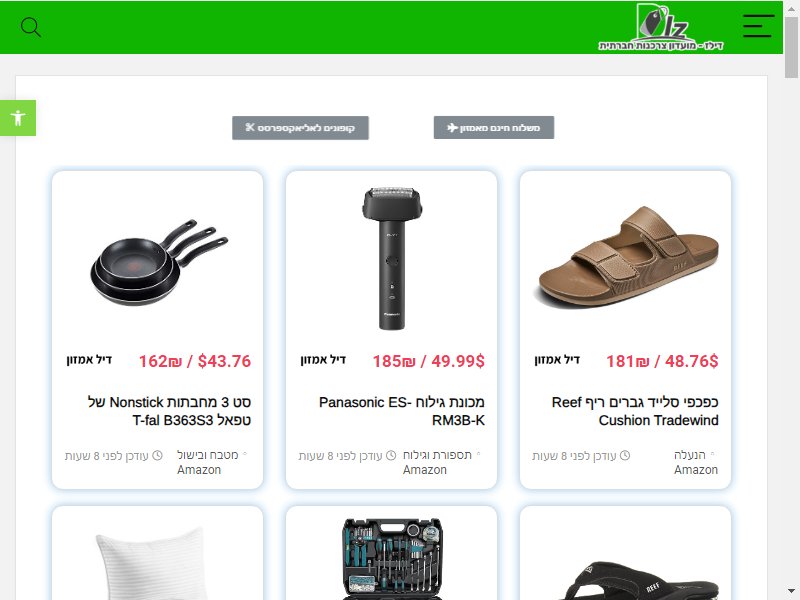Open the Reef Cushion Tradewind sandals image
800x600 pixels.
pyautogui.click(x=627, y=258)
